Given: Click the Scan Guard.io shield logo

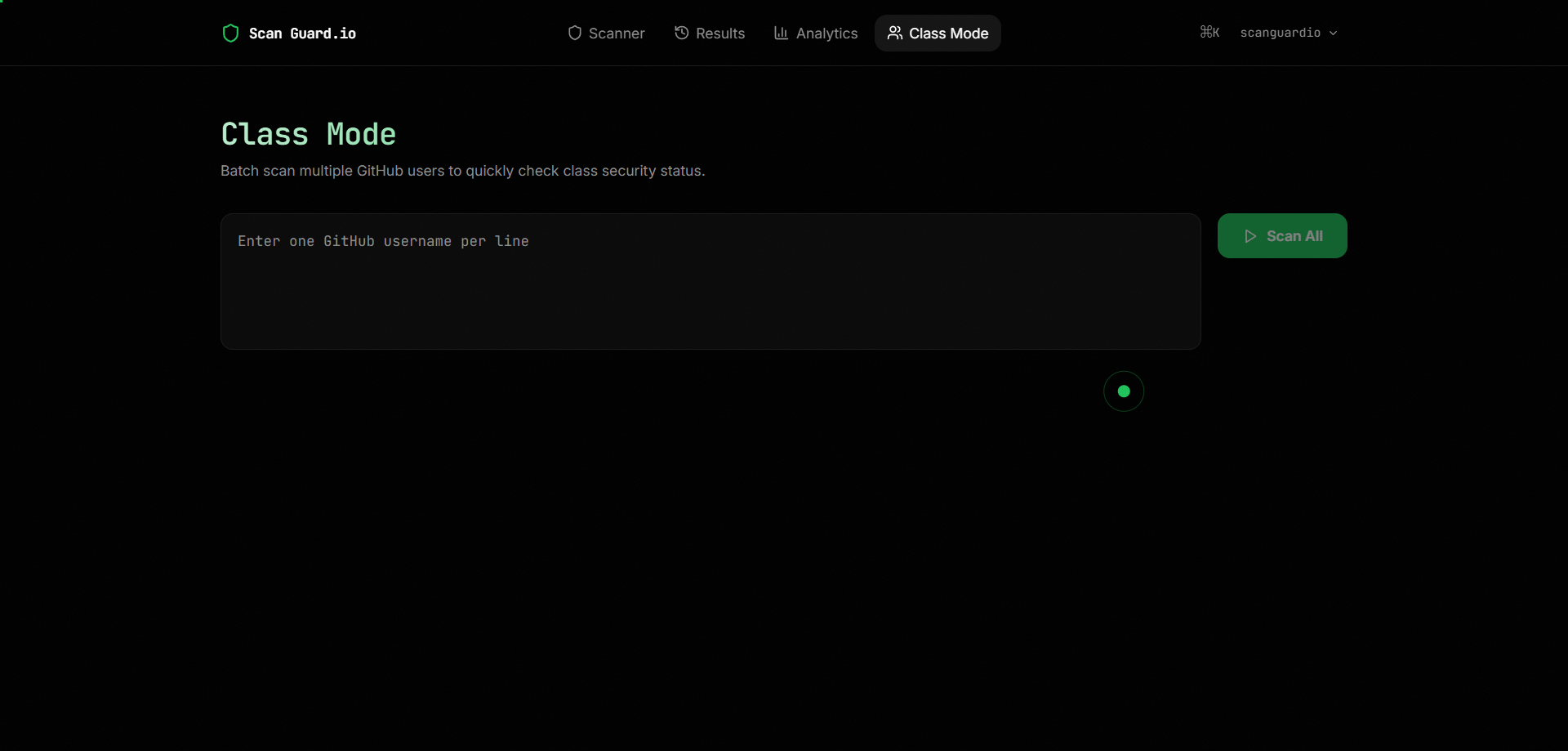Looking at the screenshot, I should point(230,33).
